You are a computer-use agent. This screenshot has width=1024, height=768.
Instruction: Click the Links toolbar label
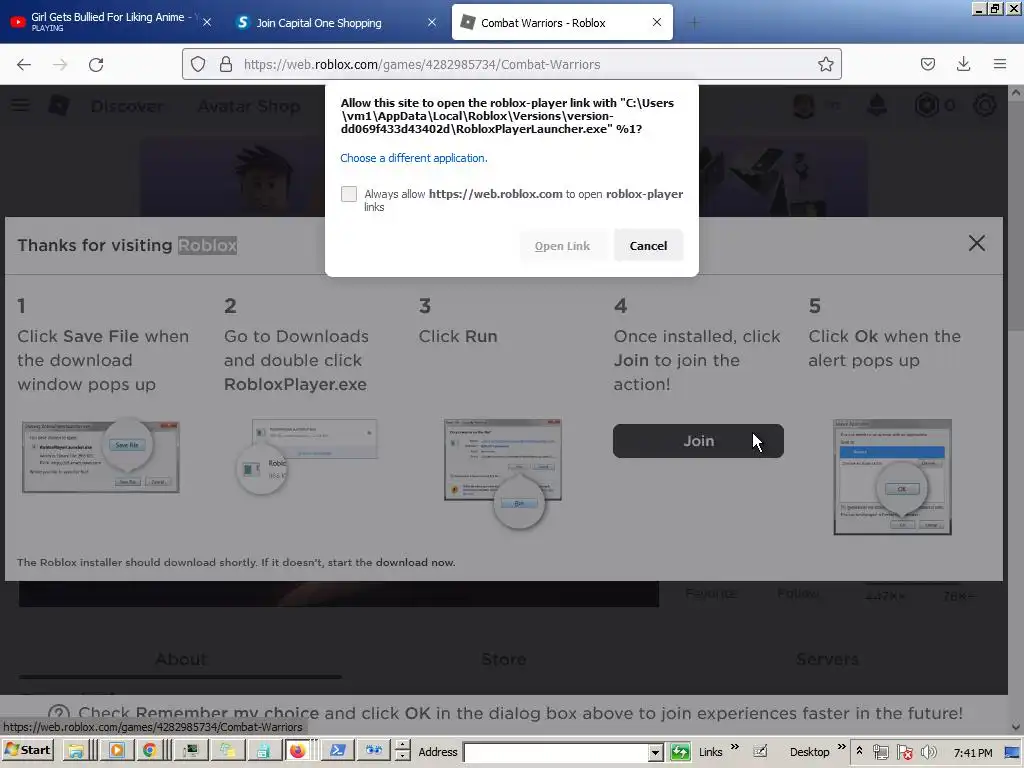tap(711, 752)
